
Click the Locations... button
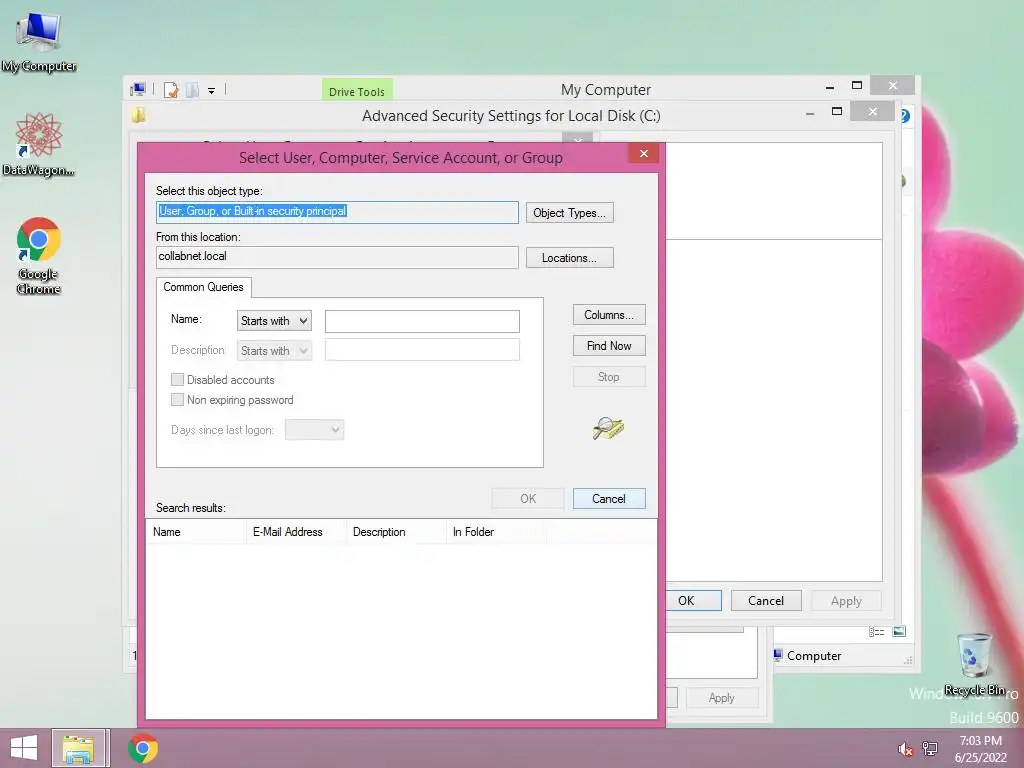(569, 258)
